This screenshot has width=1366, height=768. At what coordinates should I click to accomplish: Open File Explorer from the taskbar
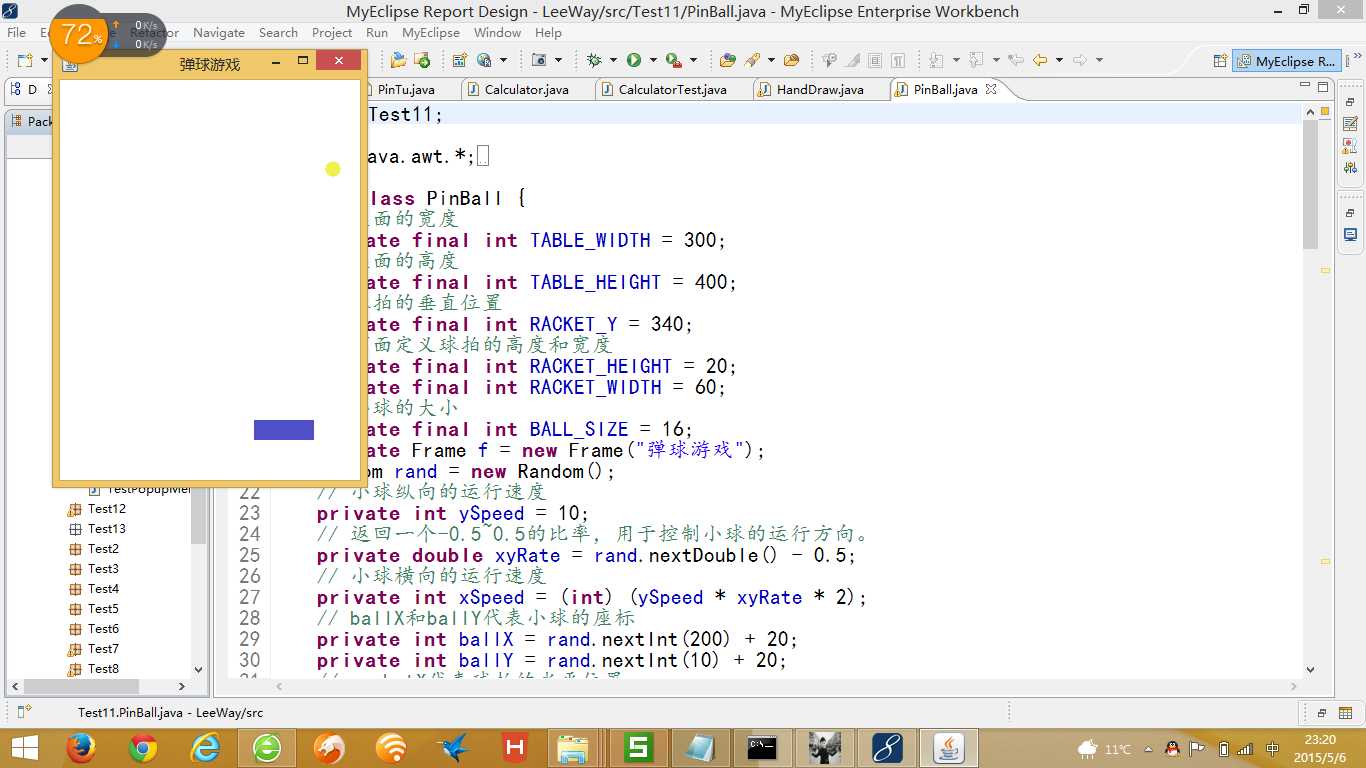[574, 748]
